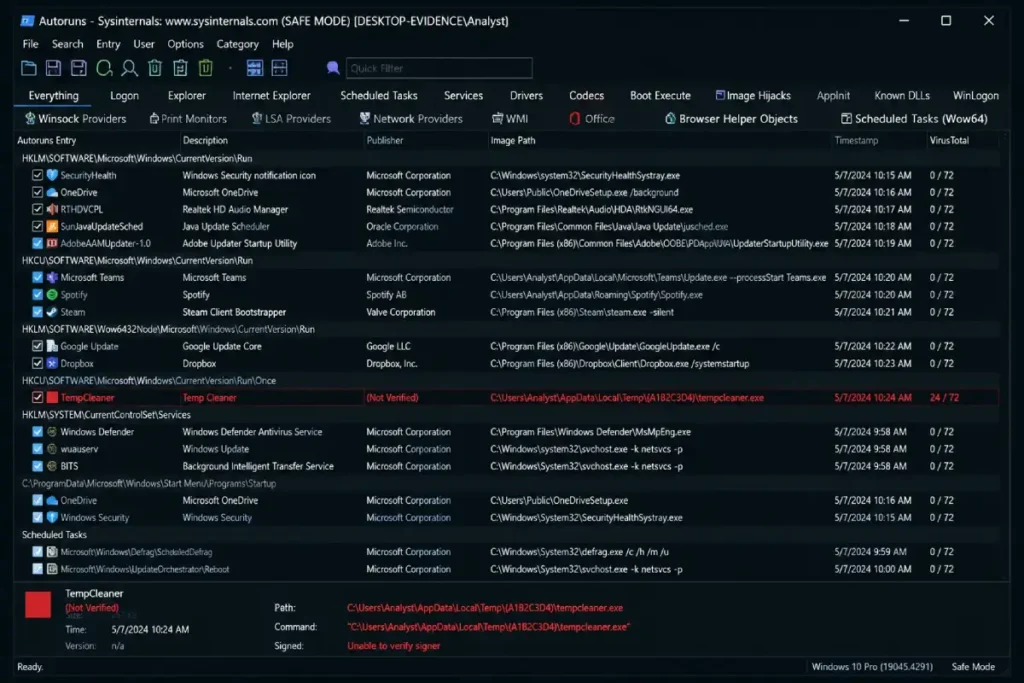1024x683 pixels.
Task: Switch to the Scheduled Tasks tab
Action: [x=379, y=95]
